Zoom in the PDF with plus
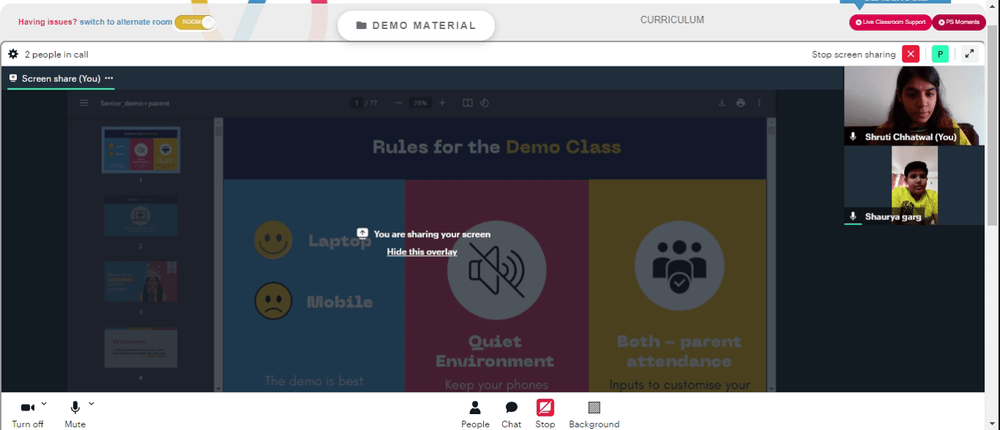1000x430 pixels. coord(442,103)
